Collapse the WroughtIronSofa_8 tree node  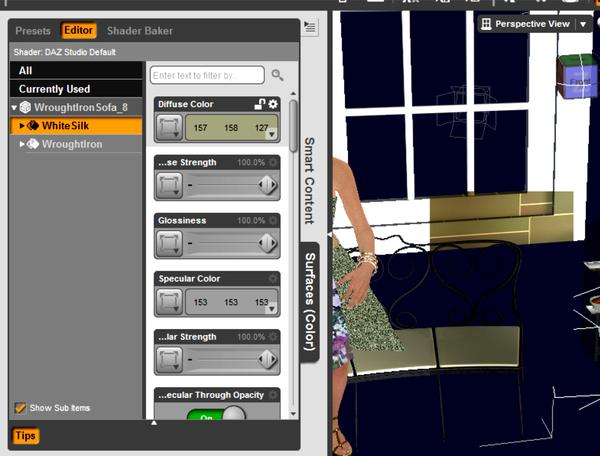coord(14,107)
